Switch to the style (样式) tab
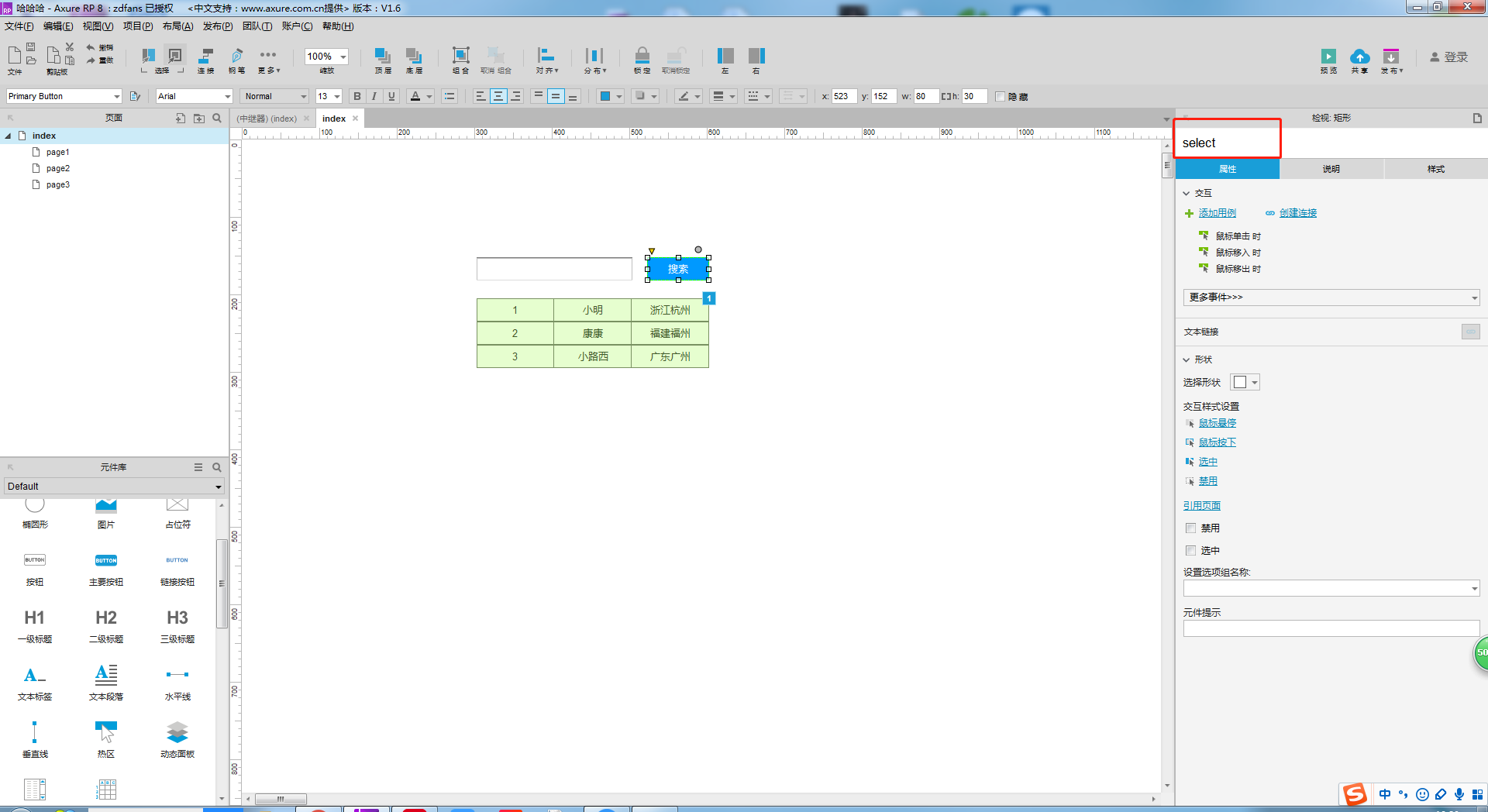The width and height of the screenshot is (1488, 812). click(x=1436, y=169)
